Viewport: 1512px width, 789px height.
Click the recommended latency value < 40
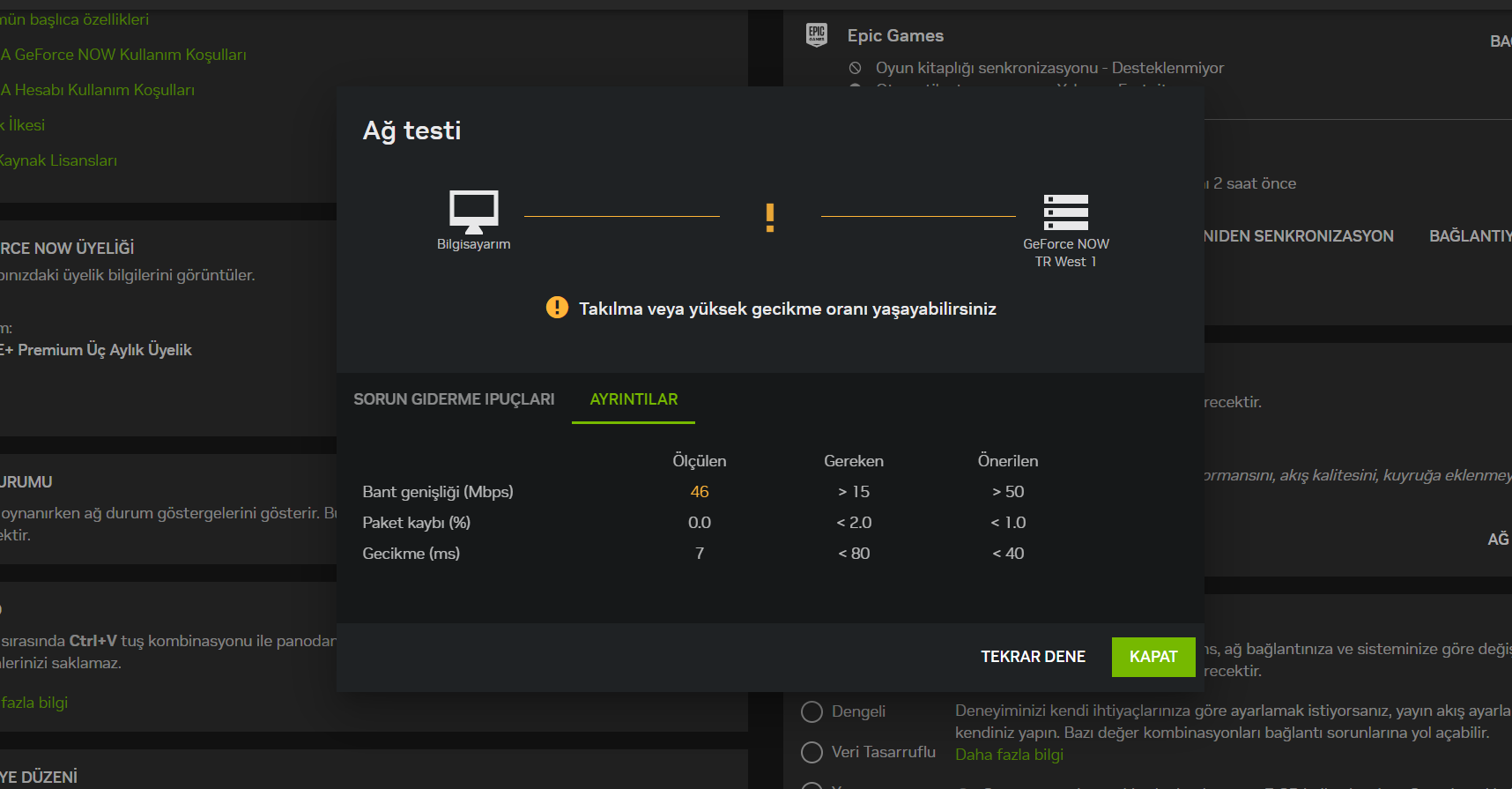(x=1008, y=554)
